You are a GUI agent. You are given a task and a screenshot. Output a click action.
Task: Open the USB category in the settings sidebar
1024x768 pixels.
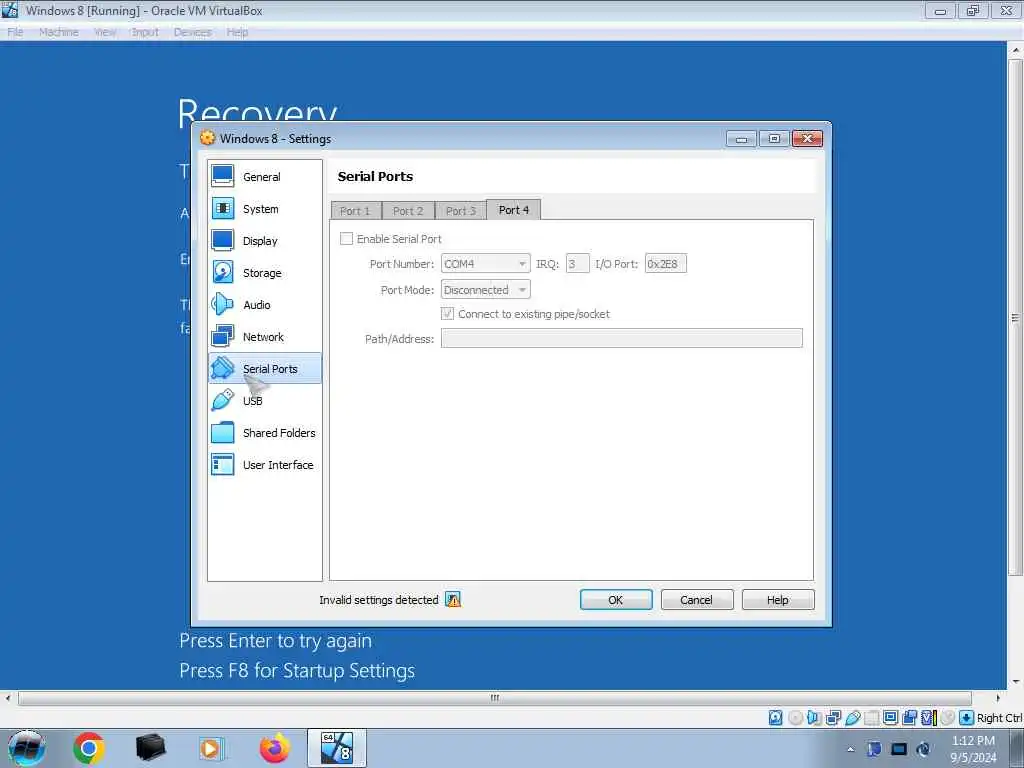click(x=264, y=400)
